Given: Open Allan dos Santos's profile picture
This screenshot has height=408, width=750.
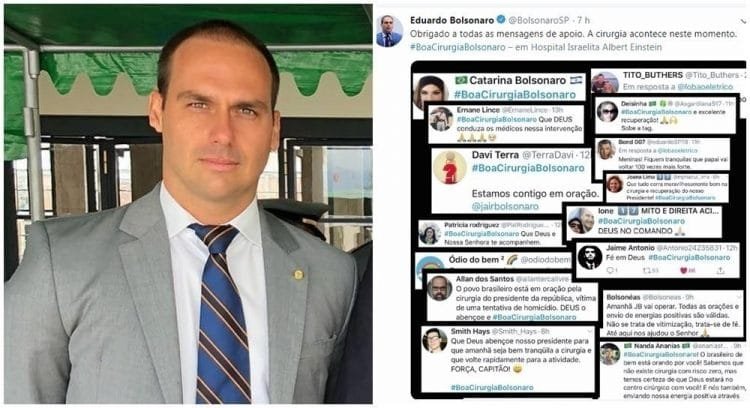Looking at the screenshot, I should [440, 288].
